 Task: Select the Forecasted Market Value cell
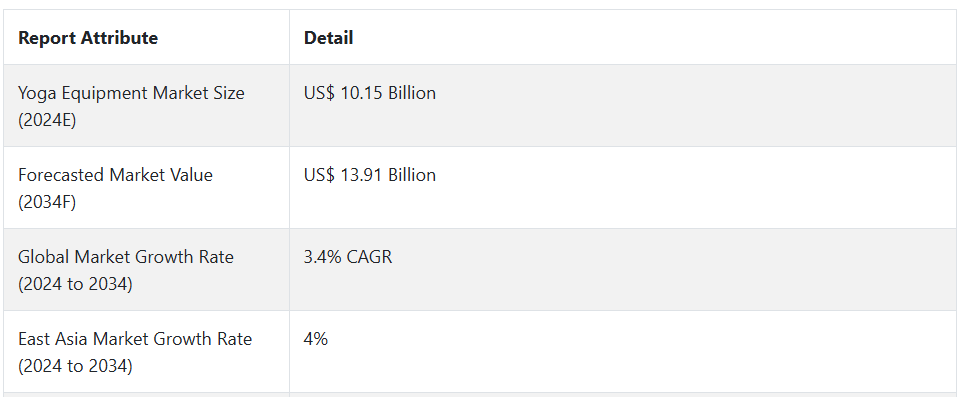click(146, 188)
